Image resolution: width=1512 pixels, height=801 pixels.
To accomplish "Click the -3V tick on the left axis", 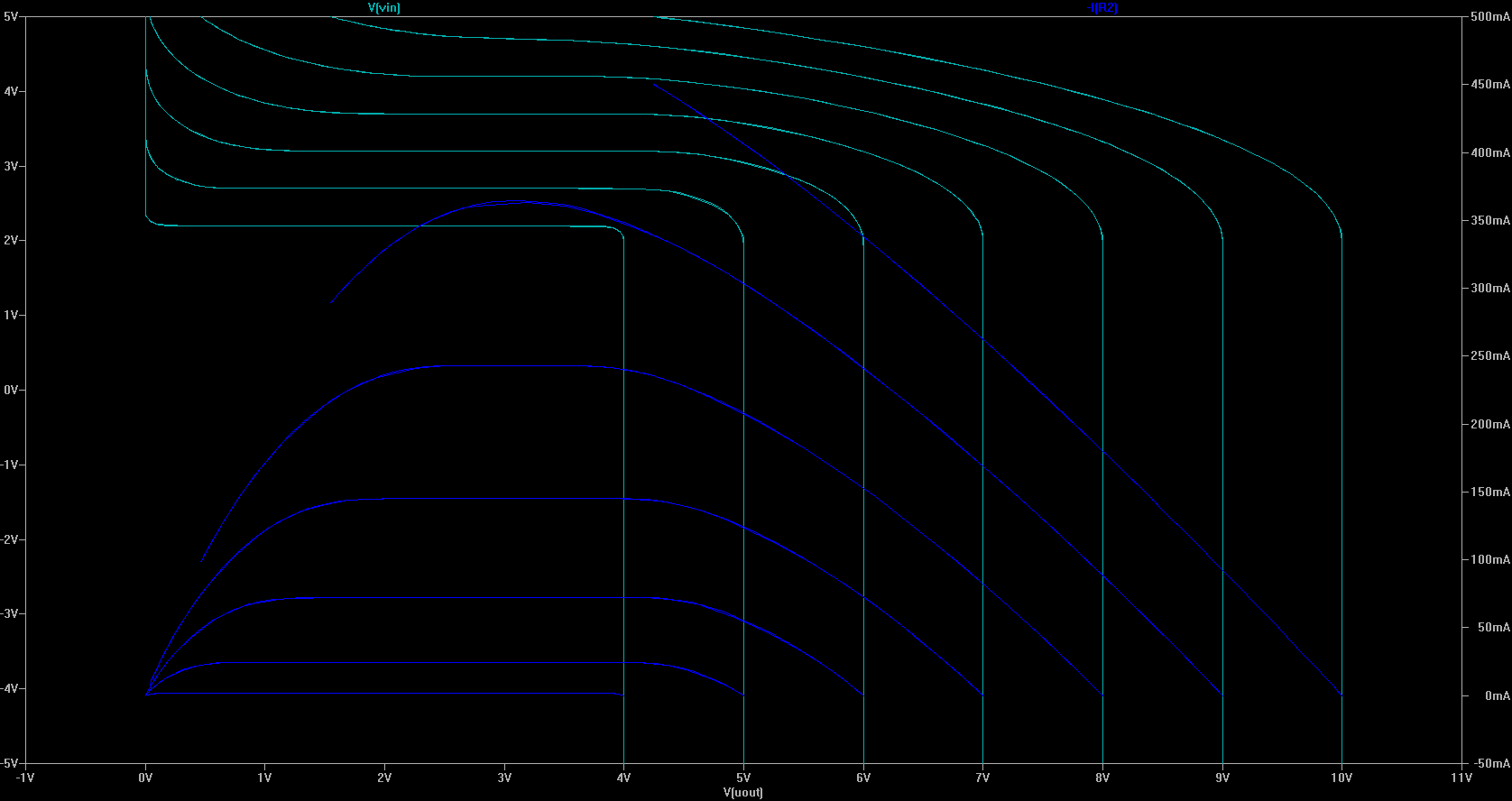I will click(x=9, y=613).
